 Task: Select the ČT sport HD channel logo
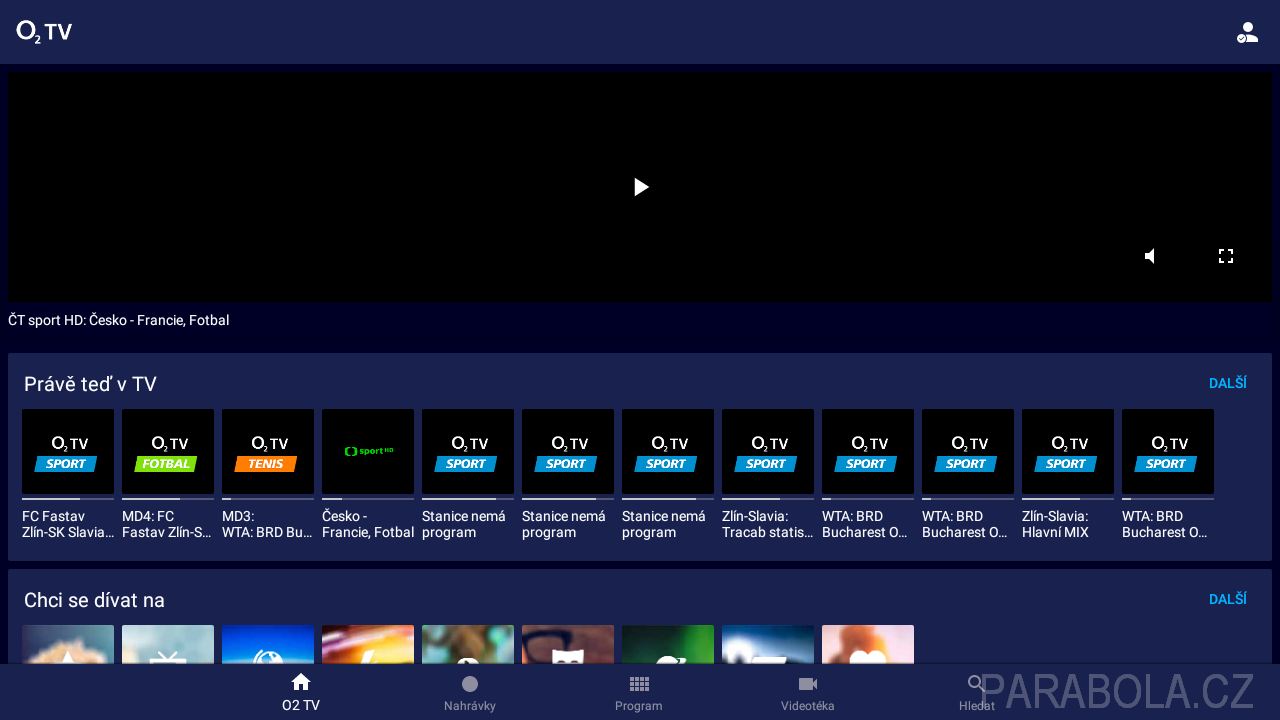click(x=368, y=451)
